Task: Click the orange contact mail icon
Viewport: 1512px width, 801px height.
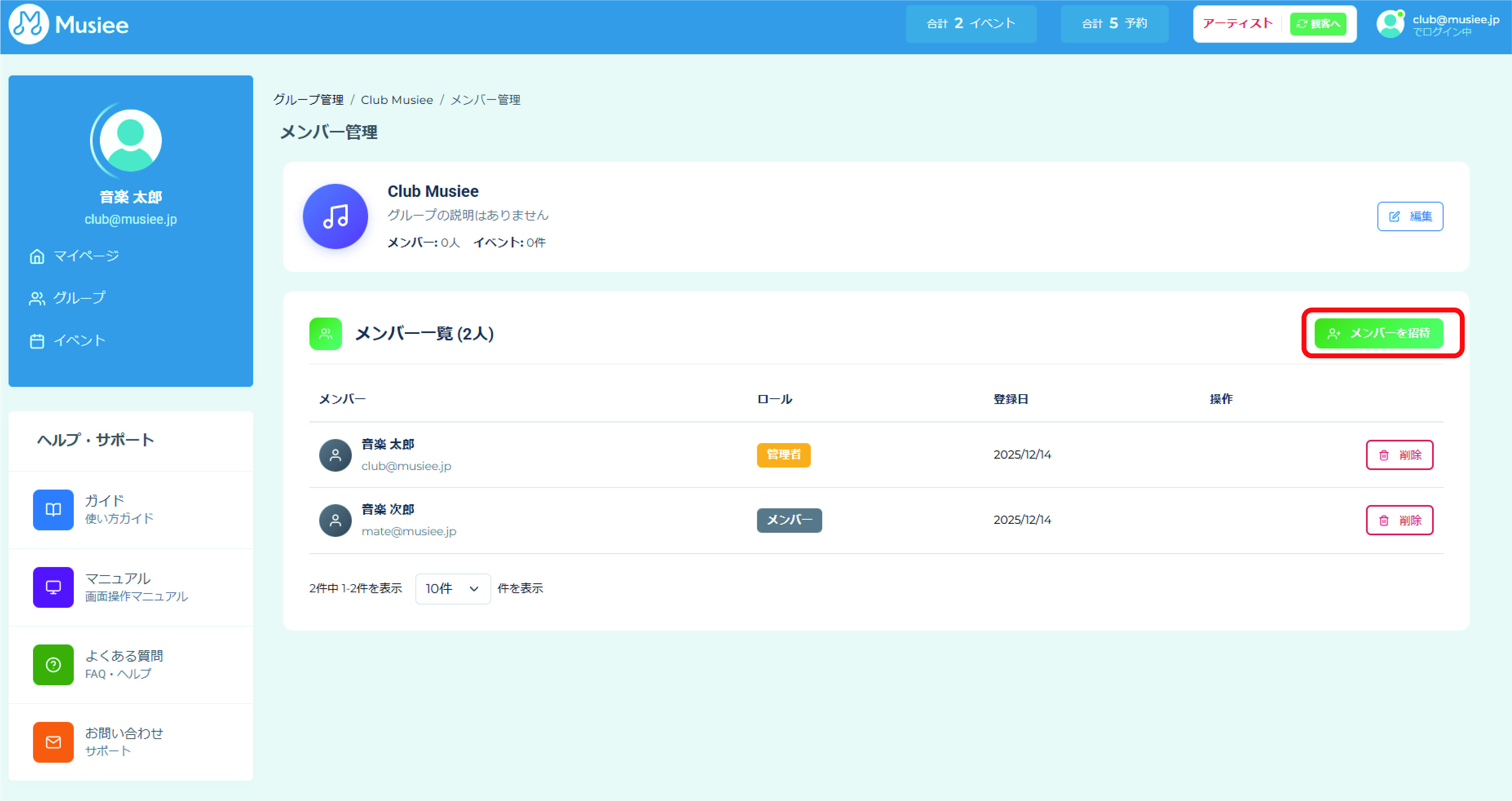Action: pos(53,742)
